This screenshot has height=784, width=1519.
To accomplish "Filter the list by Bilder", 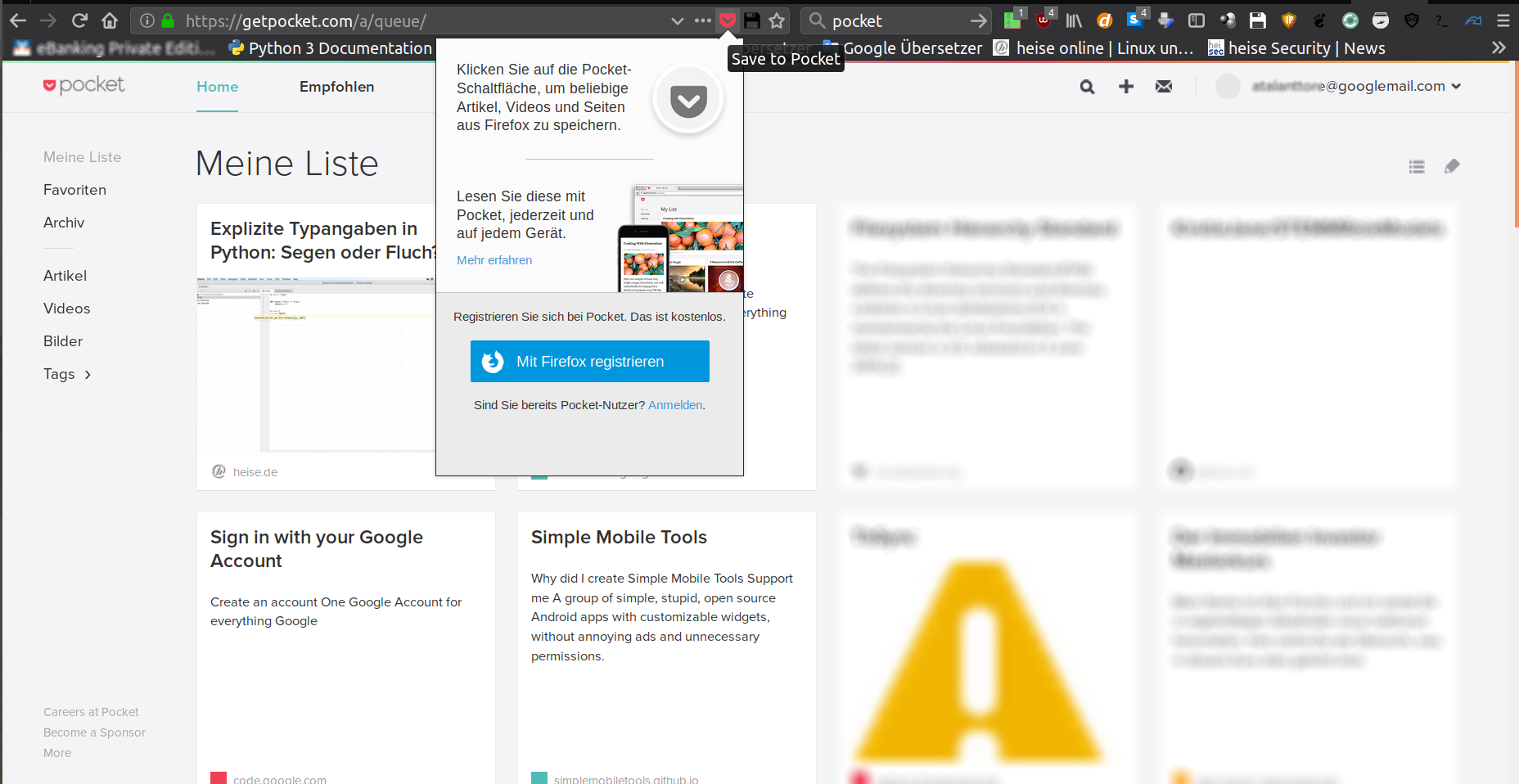I will click(x=63, y=341).
